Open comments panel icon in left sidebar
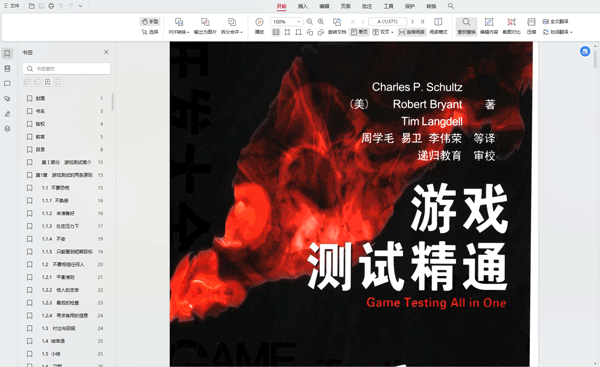Screen dimensions: 600x367 (7, 83)
